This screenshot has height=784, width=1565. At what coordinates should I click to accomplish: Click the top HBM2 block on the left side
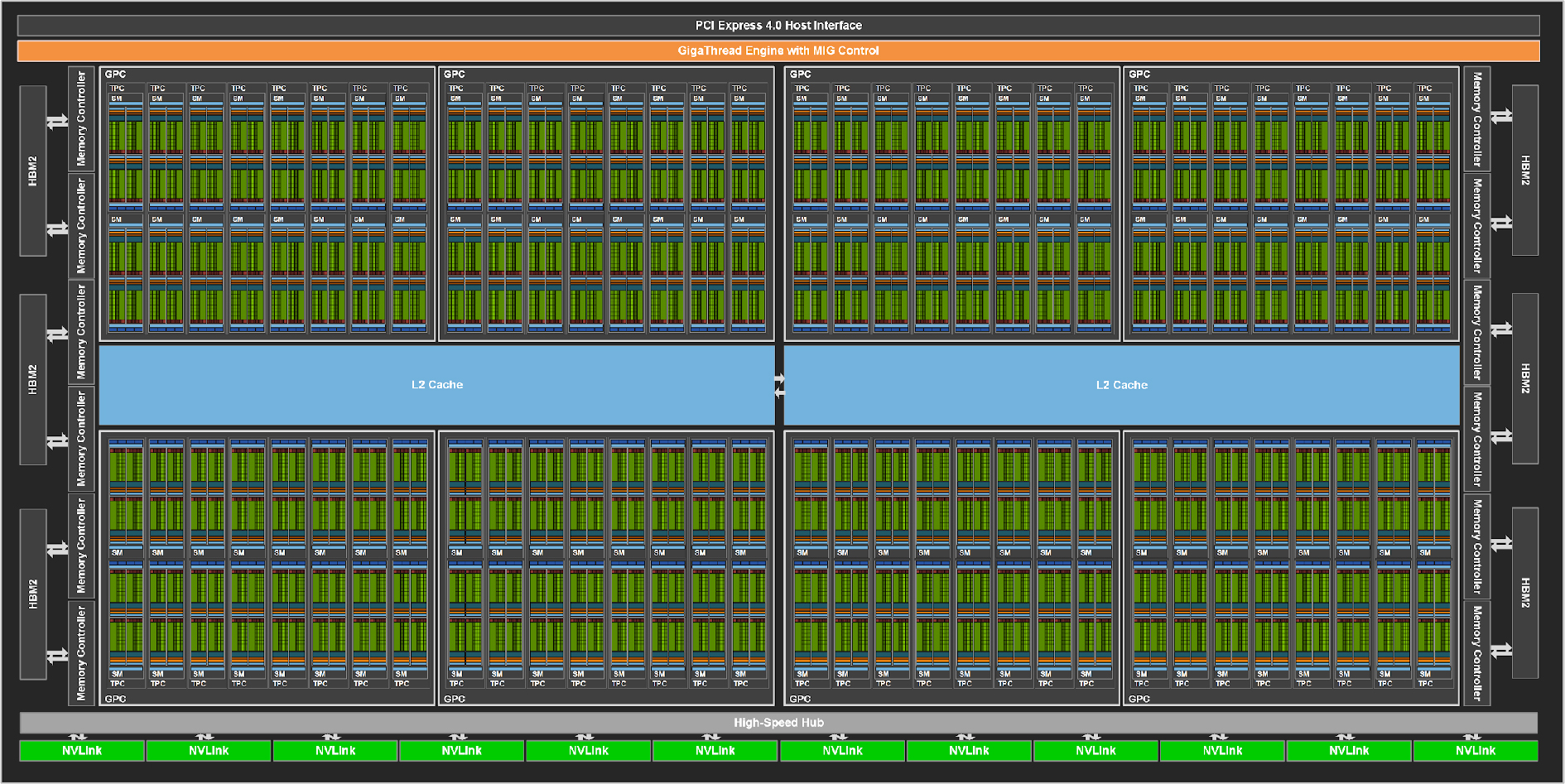(33, 171)
